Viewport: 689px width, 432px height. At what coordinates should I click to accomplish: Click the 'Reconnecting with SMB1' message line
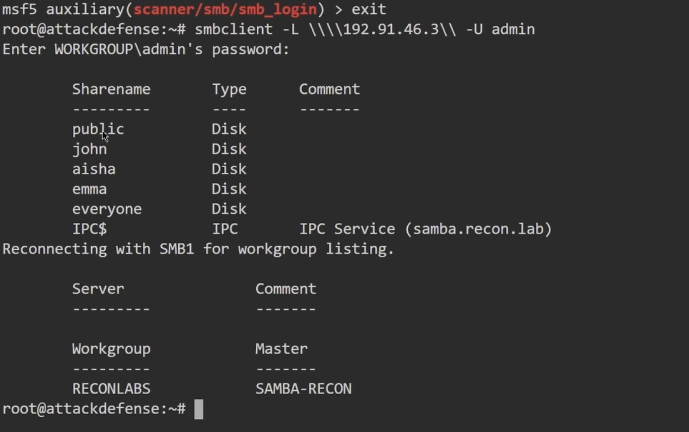tap(198, 249)
